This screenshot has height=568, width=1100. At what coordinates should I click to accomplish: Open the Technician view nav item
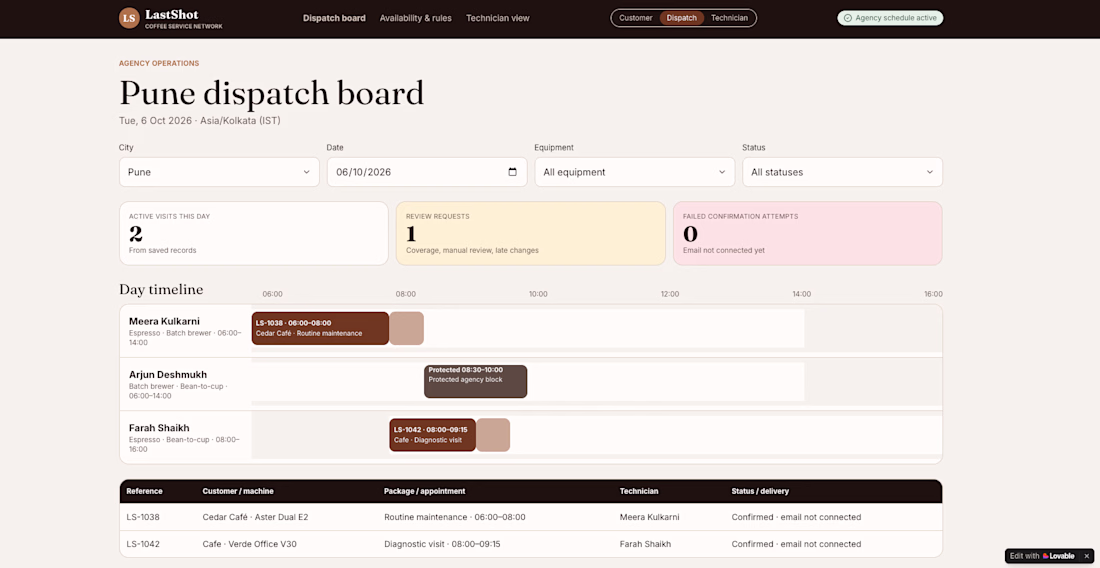pos(497,18)
